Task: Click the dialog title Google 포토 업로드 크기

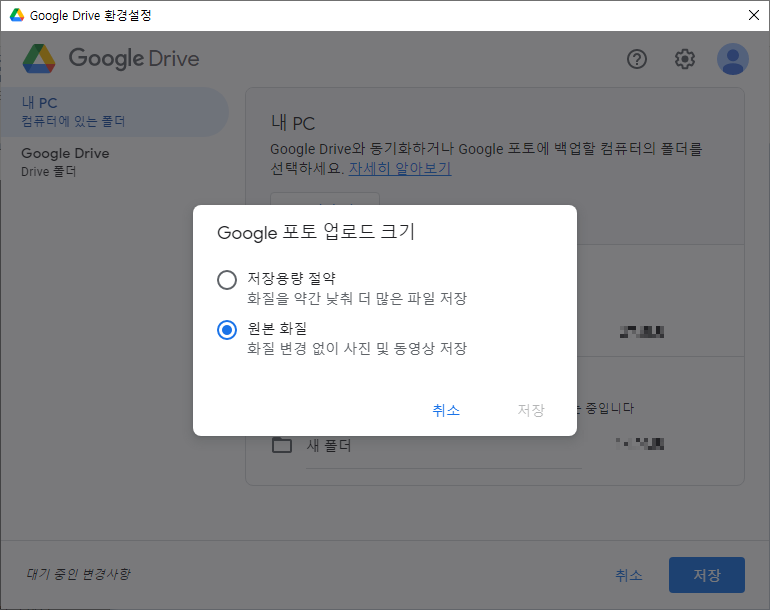Action: [316, 232]
